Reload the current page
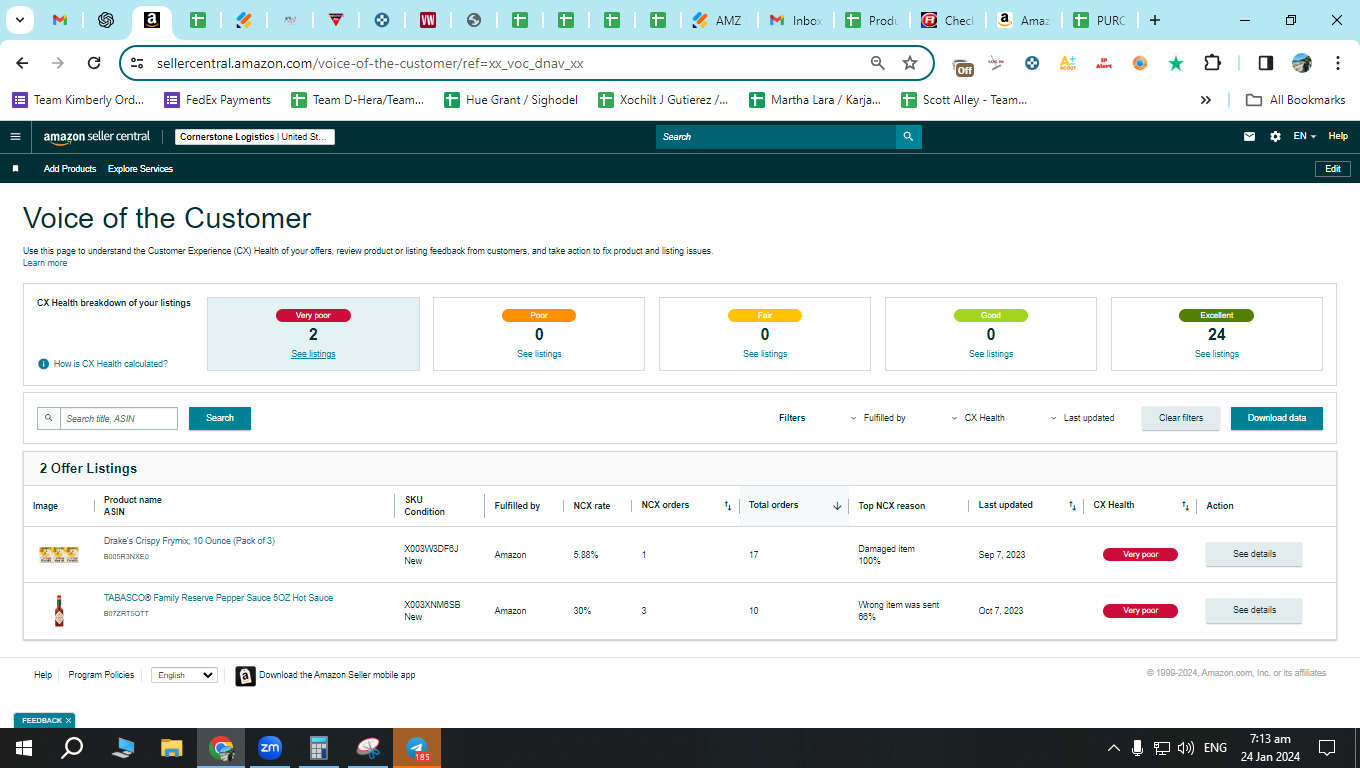The image size is (1360, 768). click(94, 63)
